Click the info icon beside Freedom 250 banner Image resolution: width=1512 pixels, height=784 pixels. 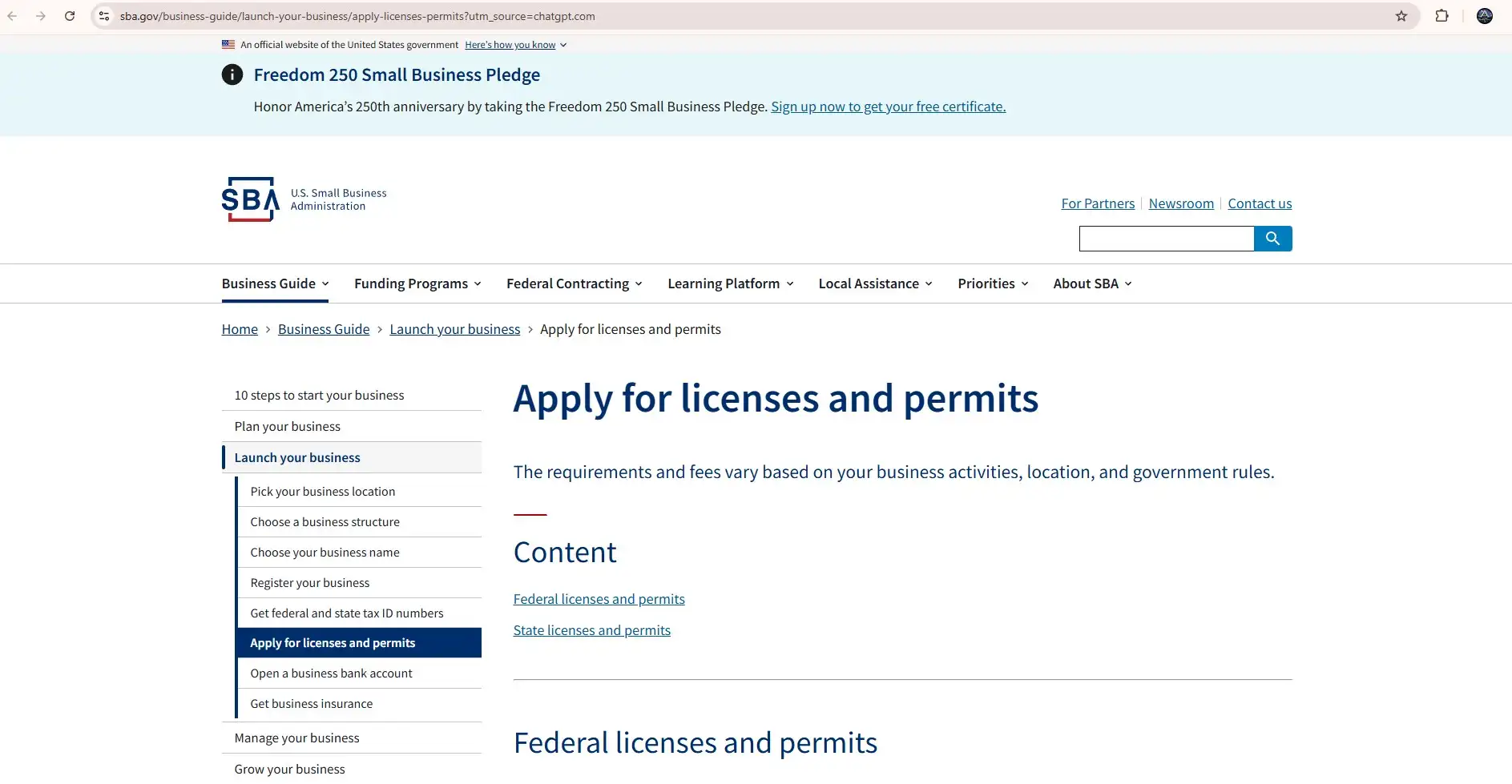point(232,74)
